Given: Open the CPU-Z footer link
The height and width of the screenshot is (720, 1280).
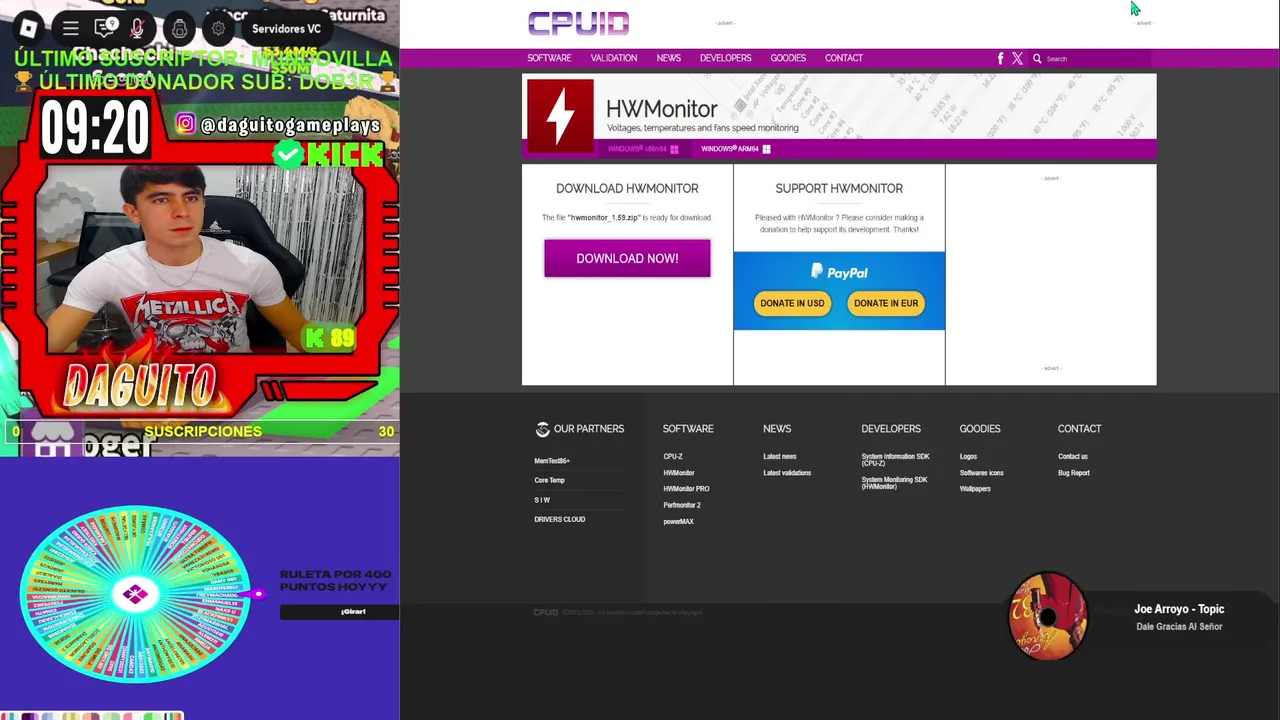Looking at the screenshot, I should click(x=673, y=457).
